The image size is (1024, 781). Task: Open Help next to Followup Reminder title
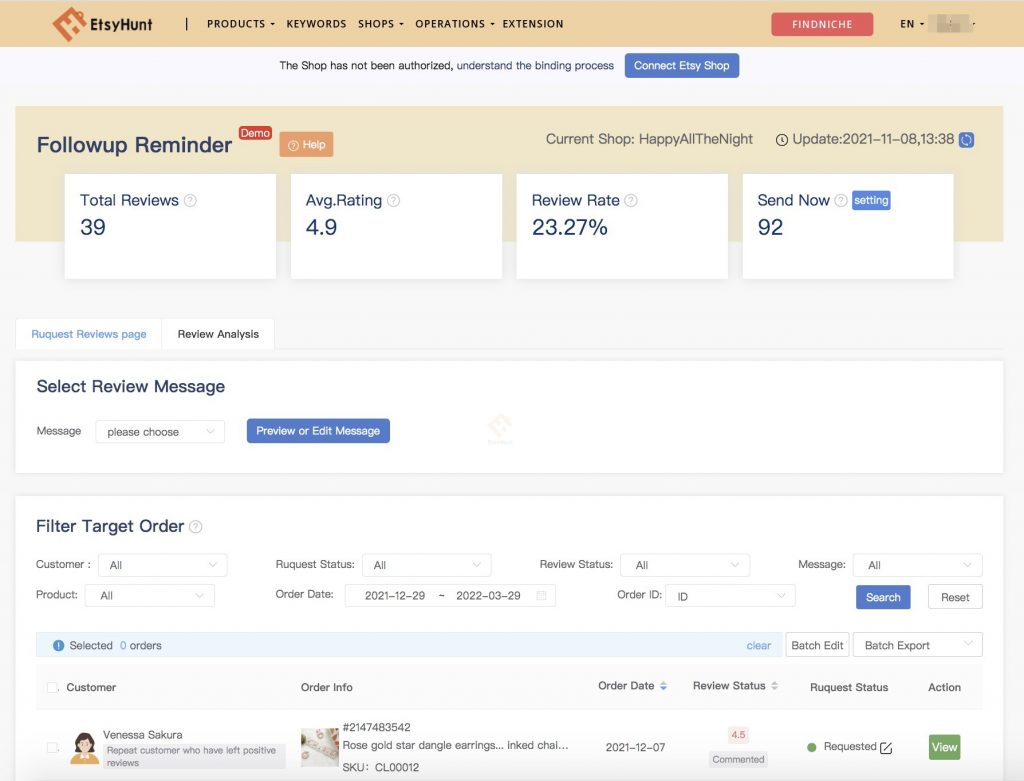point(306,144)
